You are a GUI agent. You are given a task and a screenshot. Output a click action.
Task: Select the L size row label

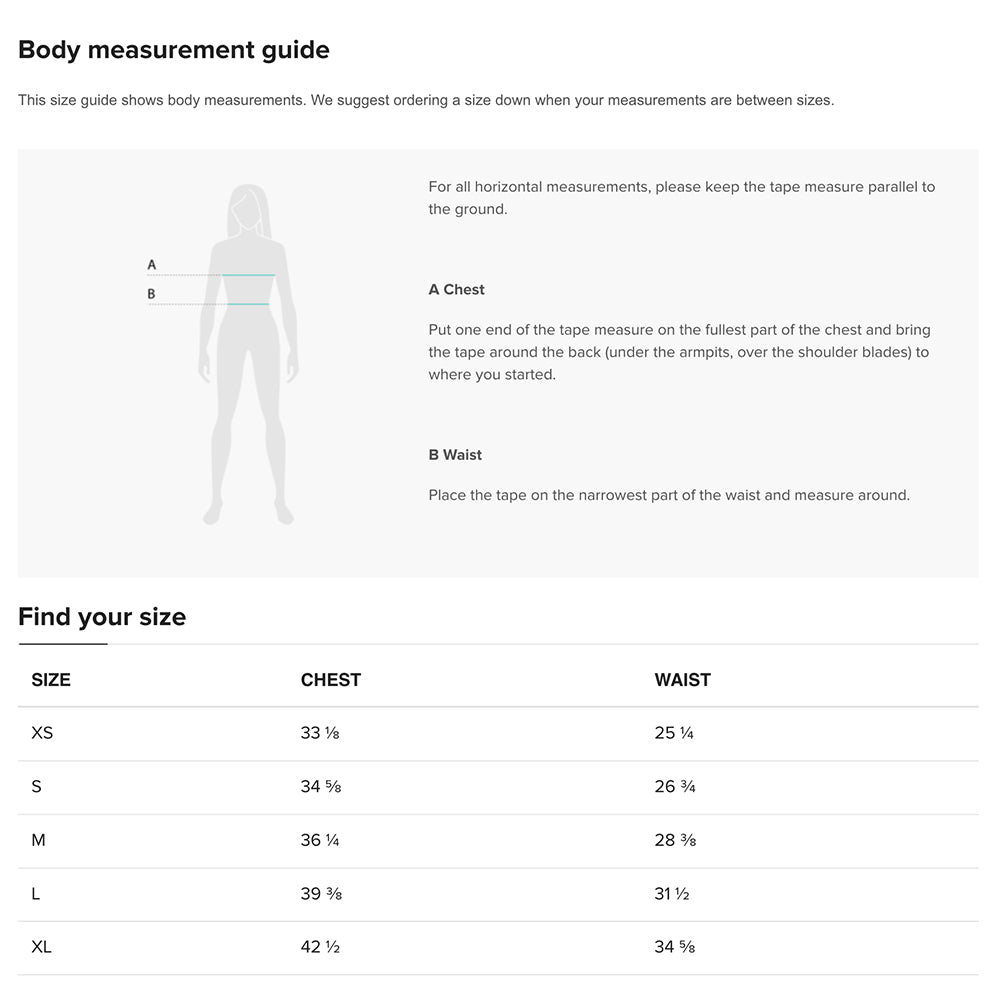click(x=36, y=894)
